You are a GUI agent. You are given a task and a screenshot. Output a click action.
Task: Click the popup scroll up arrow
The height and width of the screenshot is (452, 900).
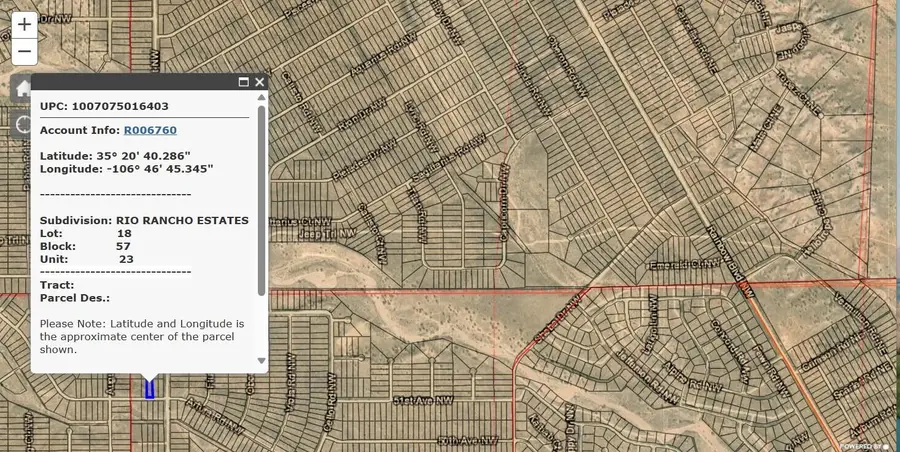tap(262, 98)
